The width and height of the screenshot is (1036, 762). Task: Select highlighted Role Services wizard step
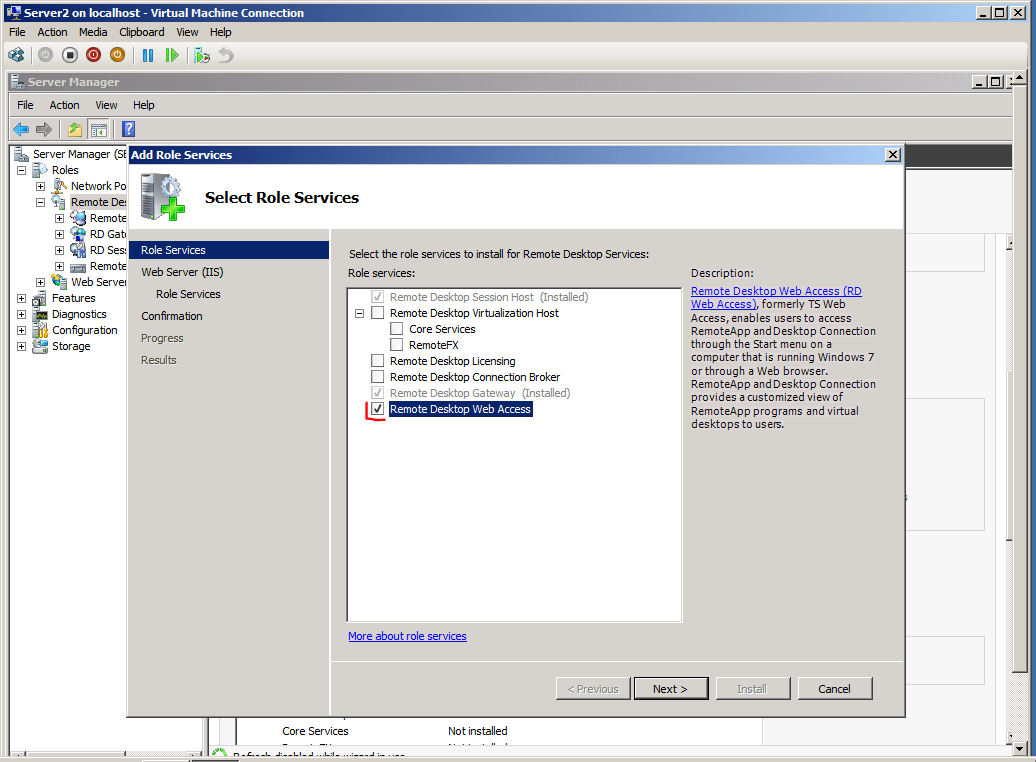pyautogui.click(x=229, y=250)
